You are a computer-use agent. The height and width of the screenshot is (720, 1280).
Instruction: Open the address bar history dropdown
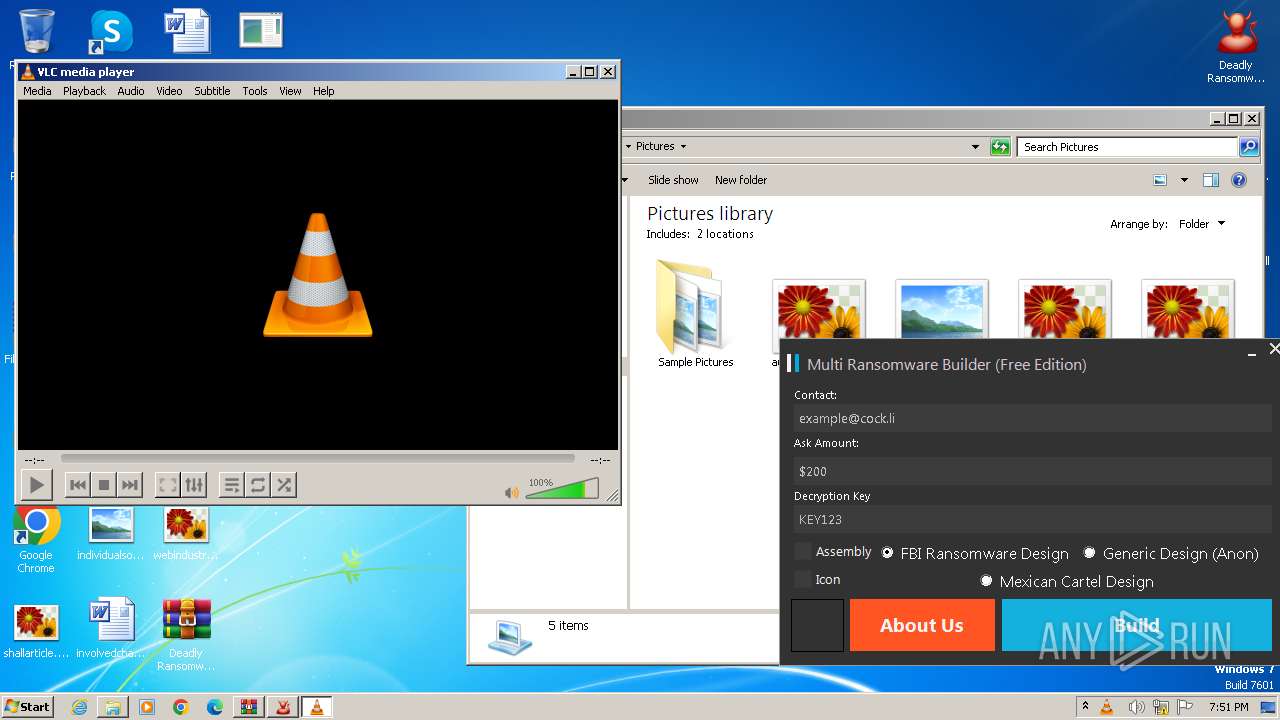(x=975, y=147)
